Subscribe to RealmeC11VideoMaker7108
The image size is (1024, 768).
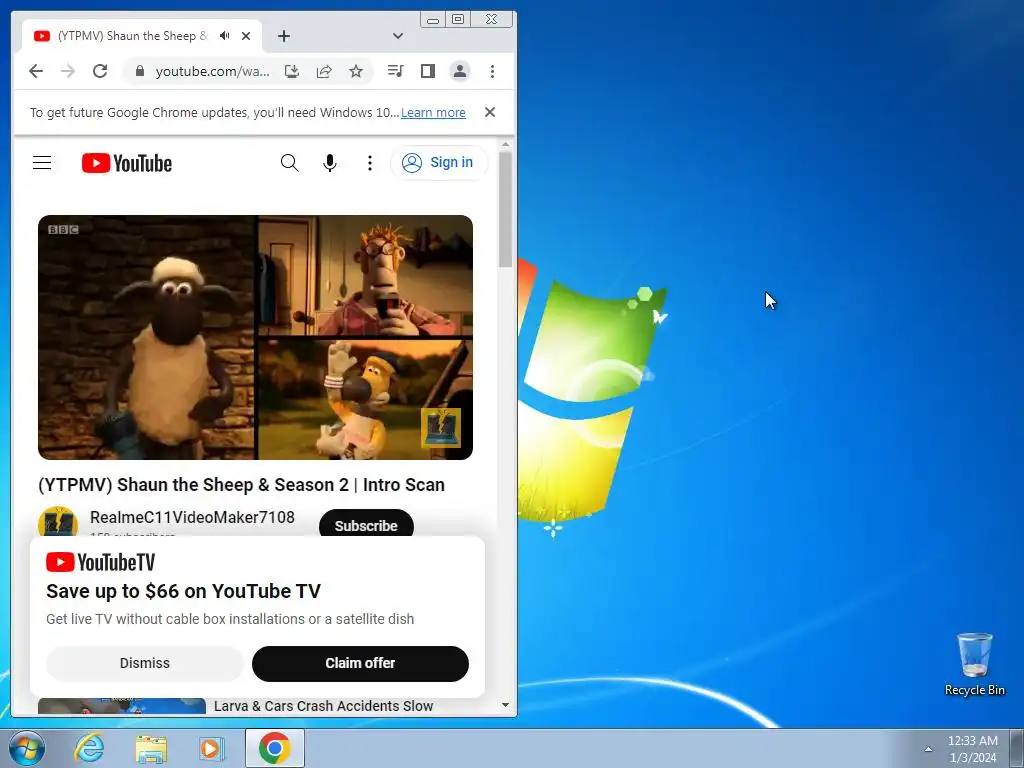(366, 525)
